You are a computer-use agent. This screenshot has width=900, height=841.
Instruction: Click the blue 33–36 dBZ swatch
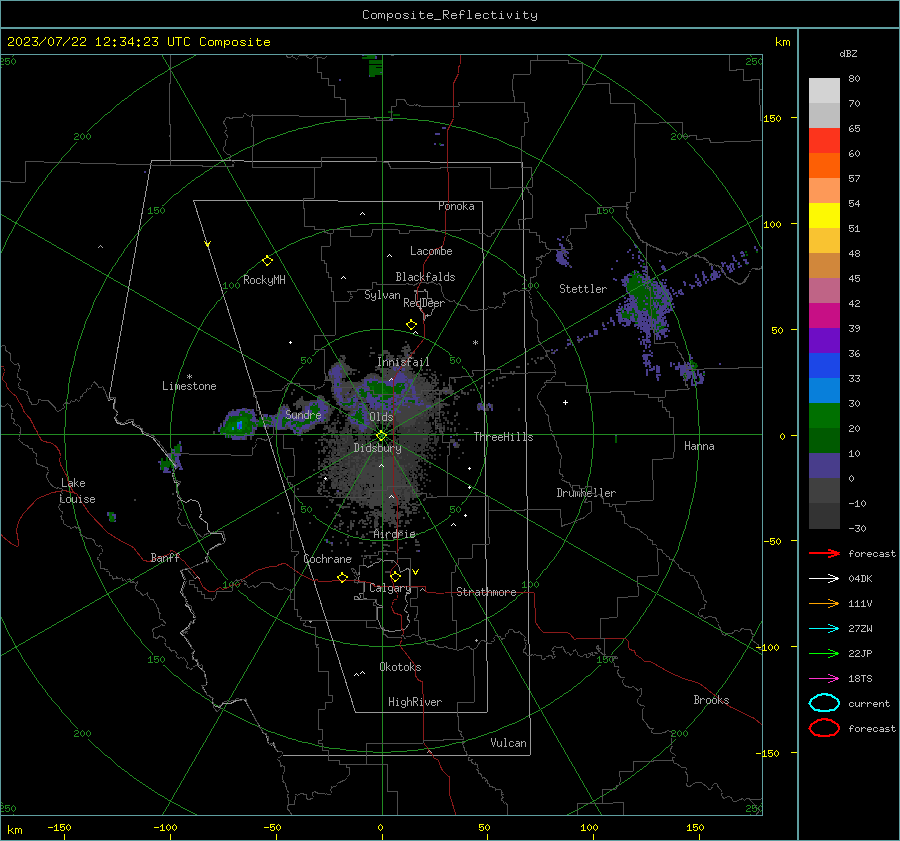824,366
